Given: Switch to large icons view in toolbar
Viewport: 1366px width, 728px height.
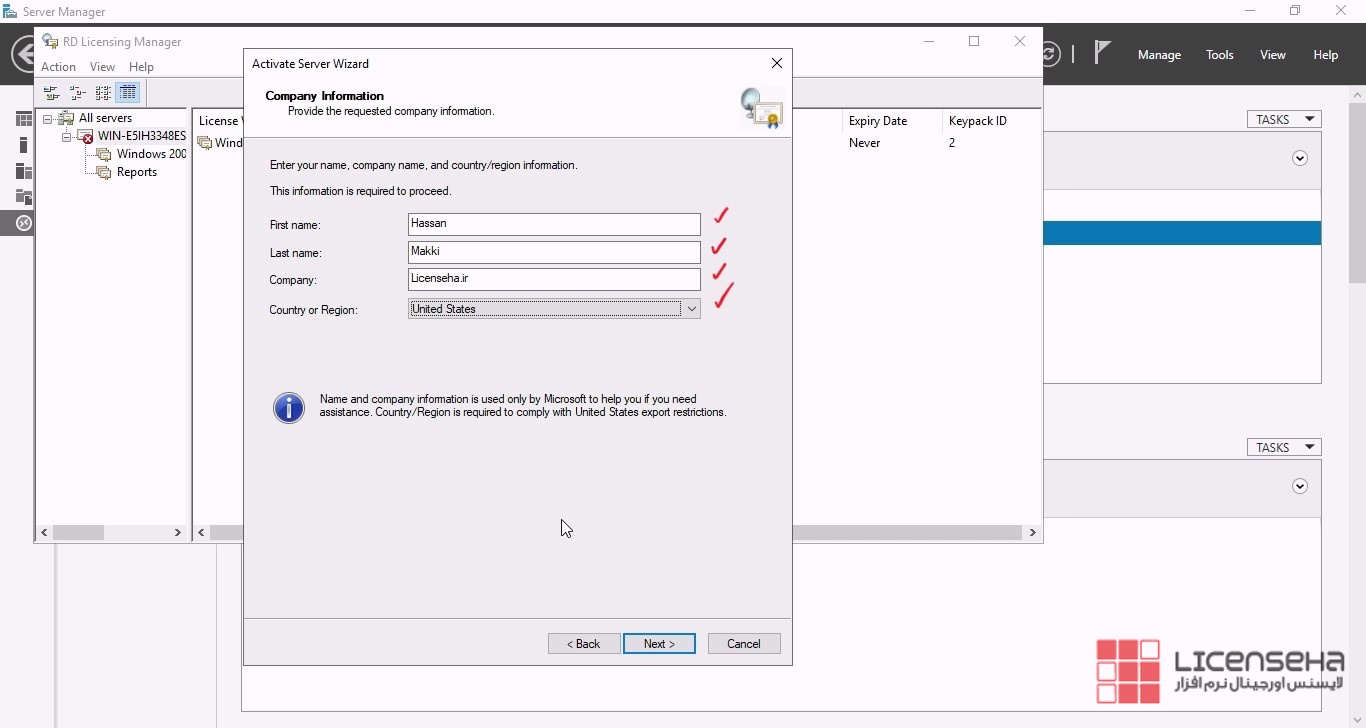Looking at the screenshot, I should (52, 93).
